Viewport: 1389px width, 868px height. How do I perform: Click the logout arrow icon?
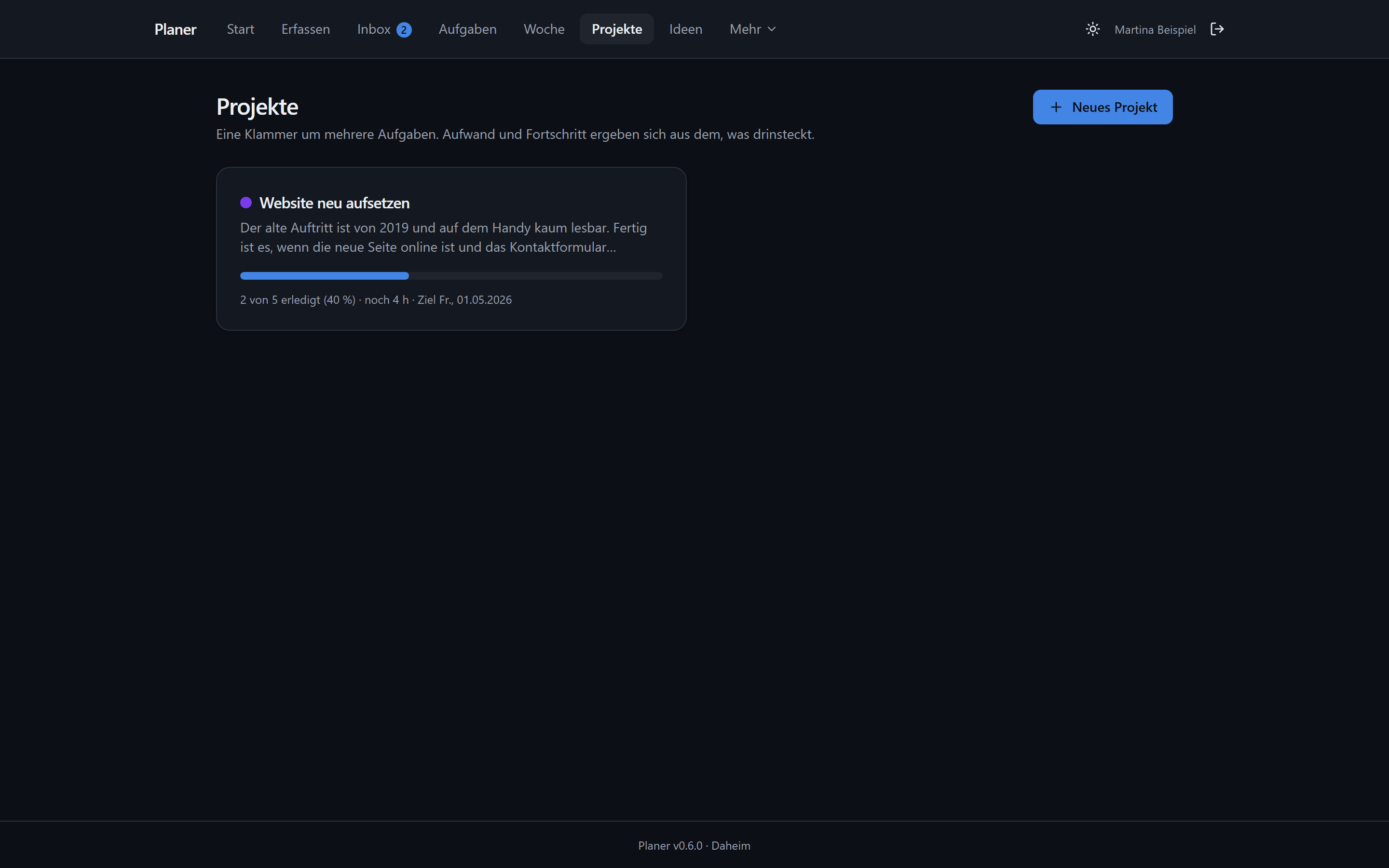point(1217,29)
